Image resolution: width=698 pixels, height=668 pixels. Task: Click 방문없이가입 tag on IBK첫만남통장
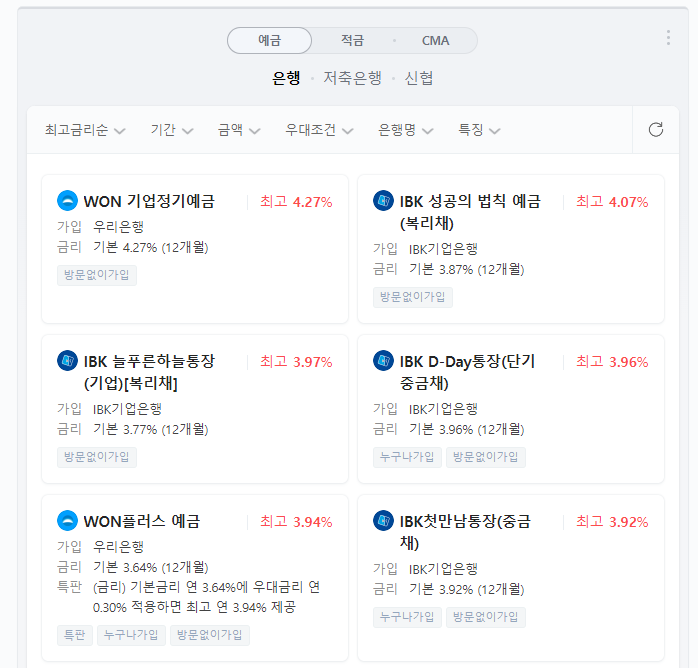click(x=486, y=617)
